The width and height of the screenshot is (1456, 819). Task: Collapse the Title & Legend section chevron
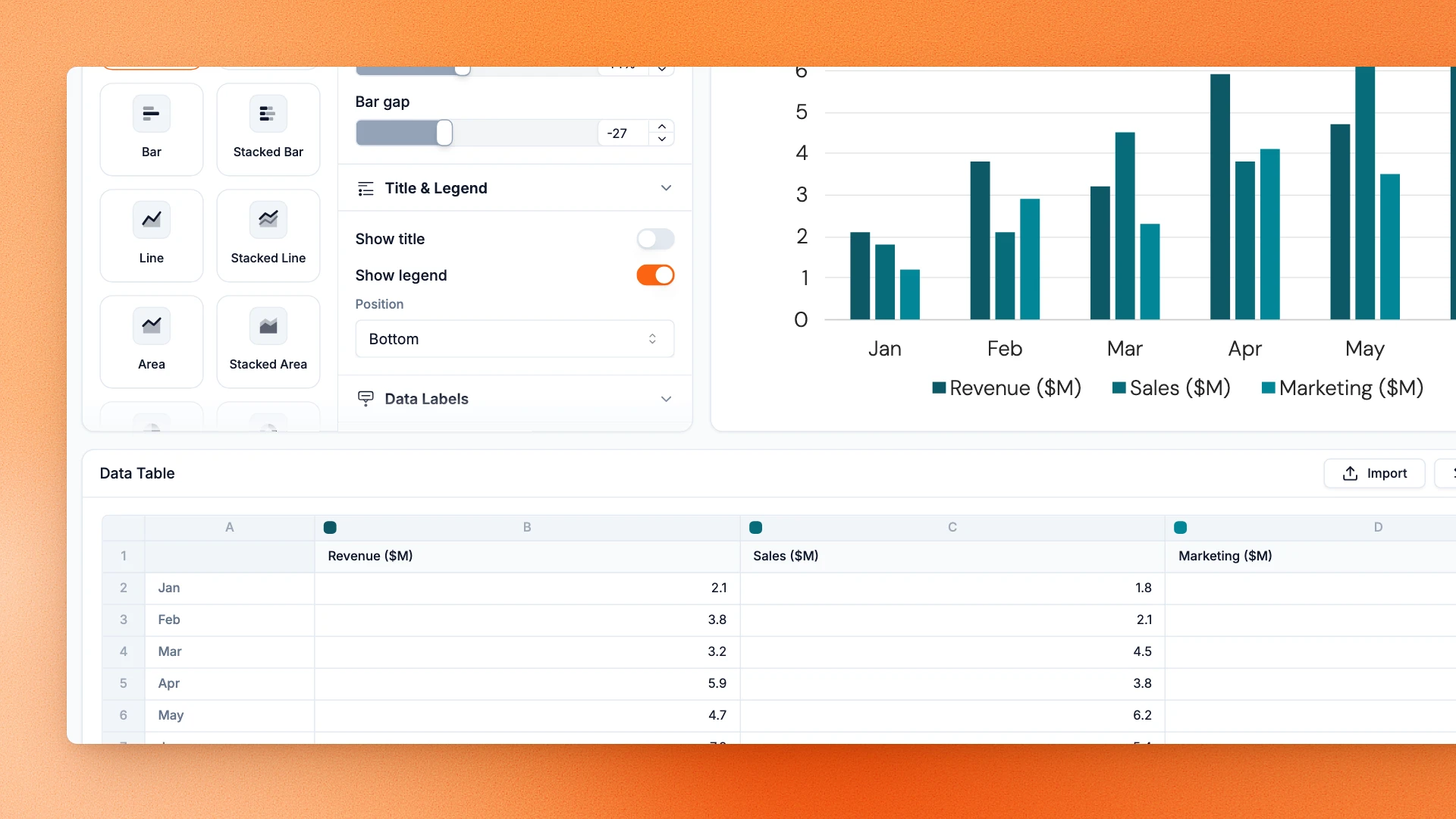[666, 188]
